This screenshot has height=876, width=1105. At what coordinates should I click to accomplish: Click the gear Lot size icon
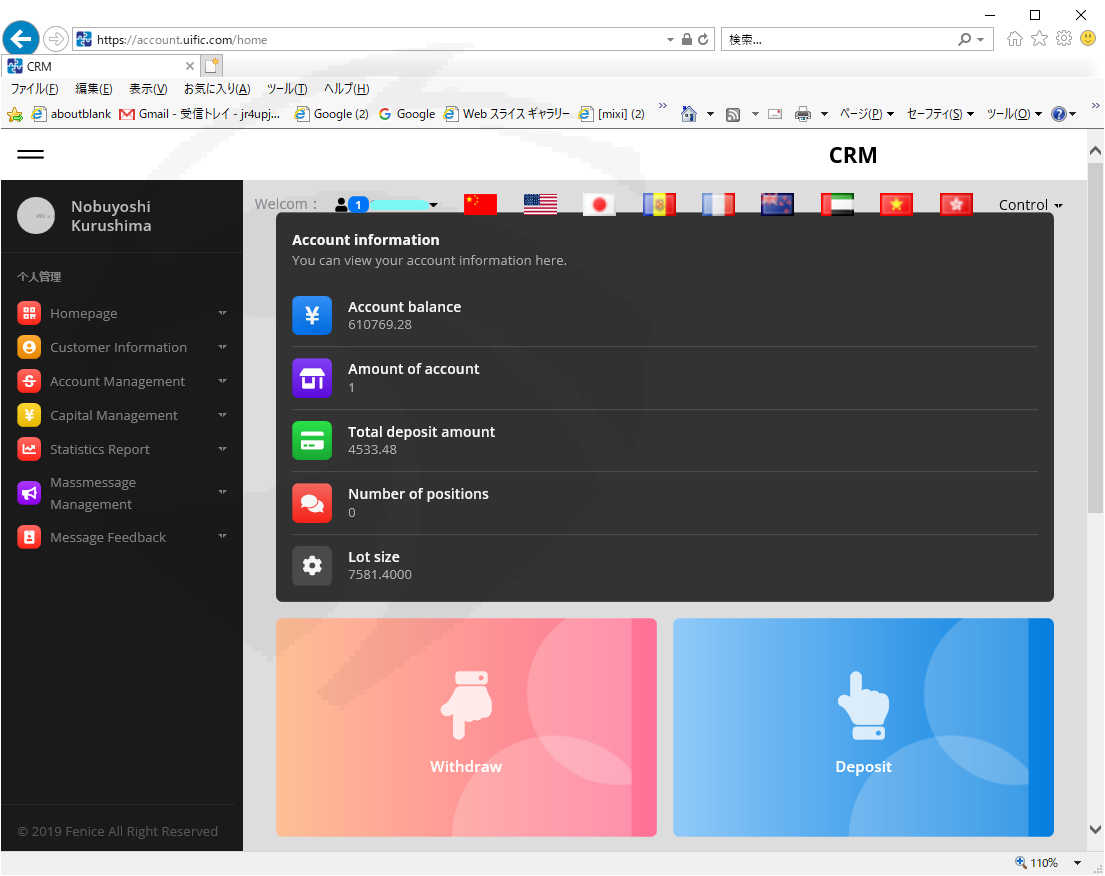point(311,565)
